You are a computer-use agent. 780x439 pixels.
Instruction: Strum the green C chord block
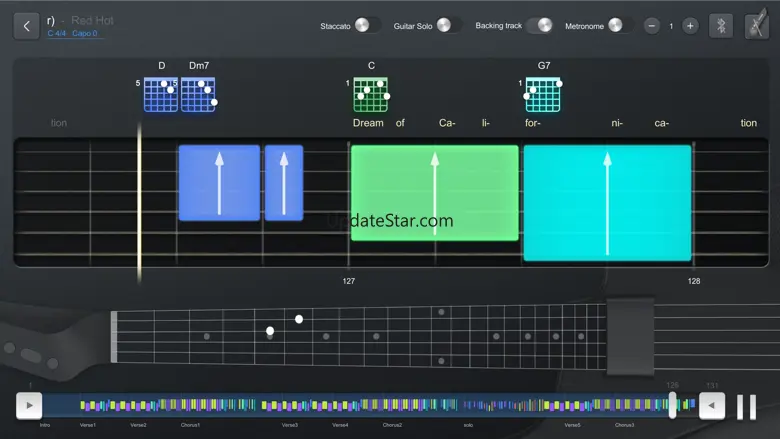[434, 192]
